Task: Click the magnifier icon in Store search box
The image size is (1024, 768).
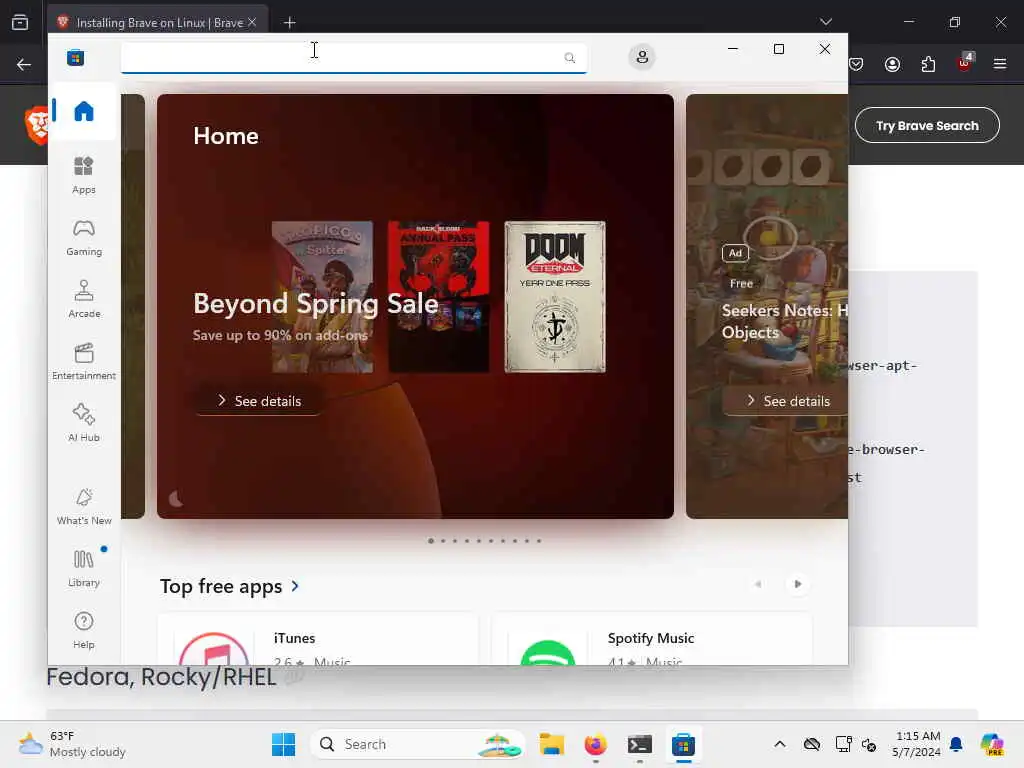Action: click(x=569, y=57)
